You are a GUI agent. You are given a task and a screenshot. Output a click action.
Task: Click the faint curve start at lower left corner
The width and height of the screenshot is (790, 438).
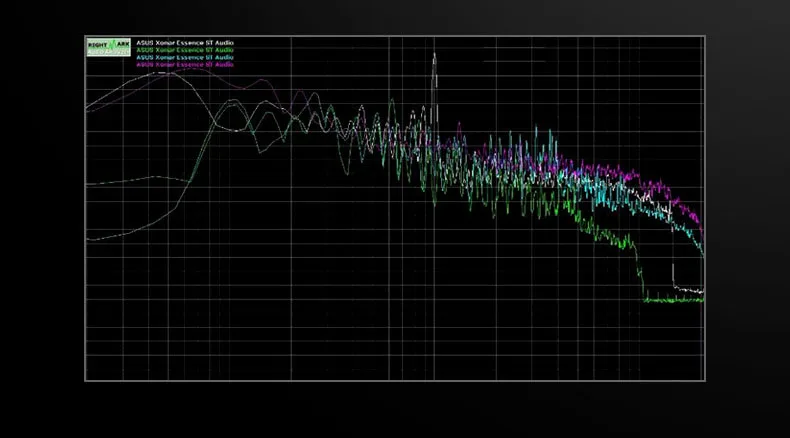tap(91, 239)
